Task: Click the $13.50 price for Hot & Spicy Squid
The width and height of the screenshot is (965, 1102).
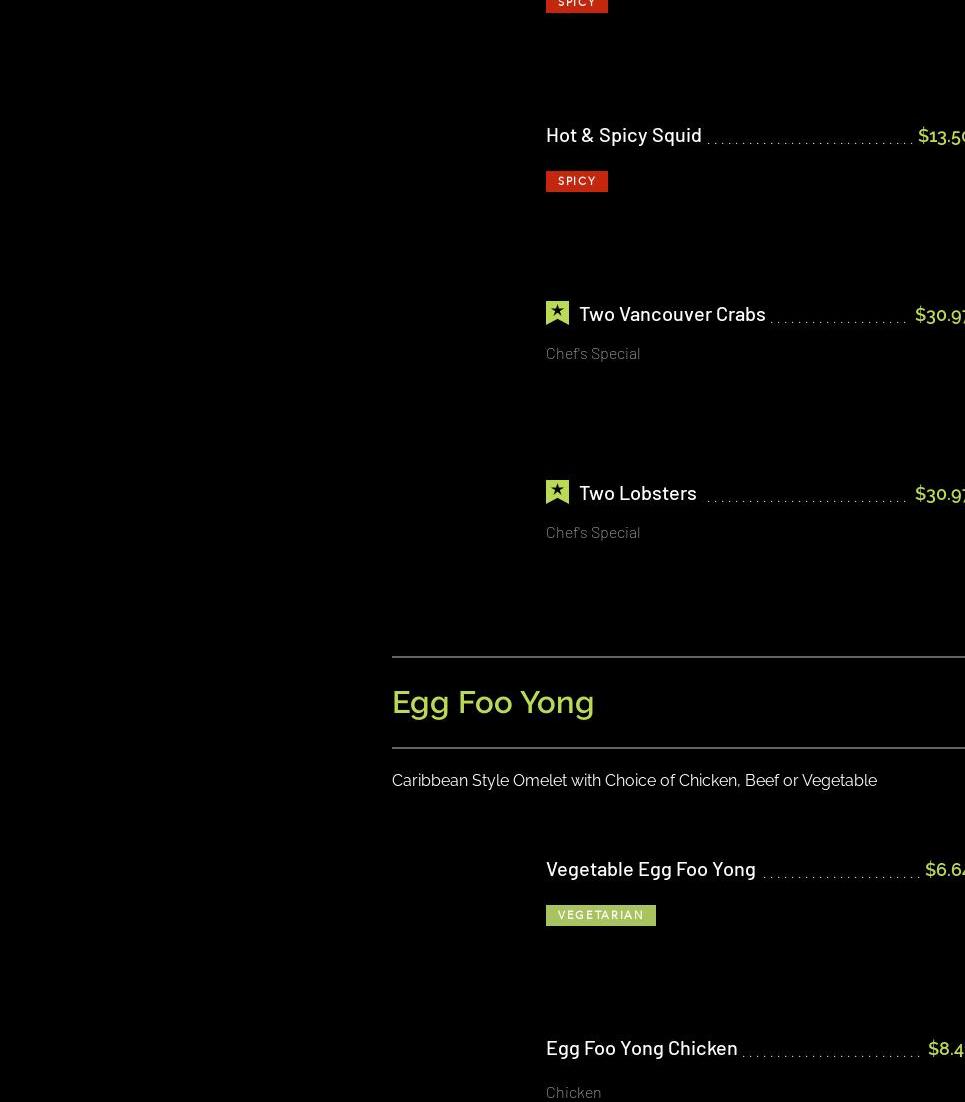Action: 940,135
